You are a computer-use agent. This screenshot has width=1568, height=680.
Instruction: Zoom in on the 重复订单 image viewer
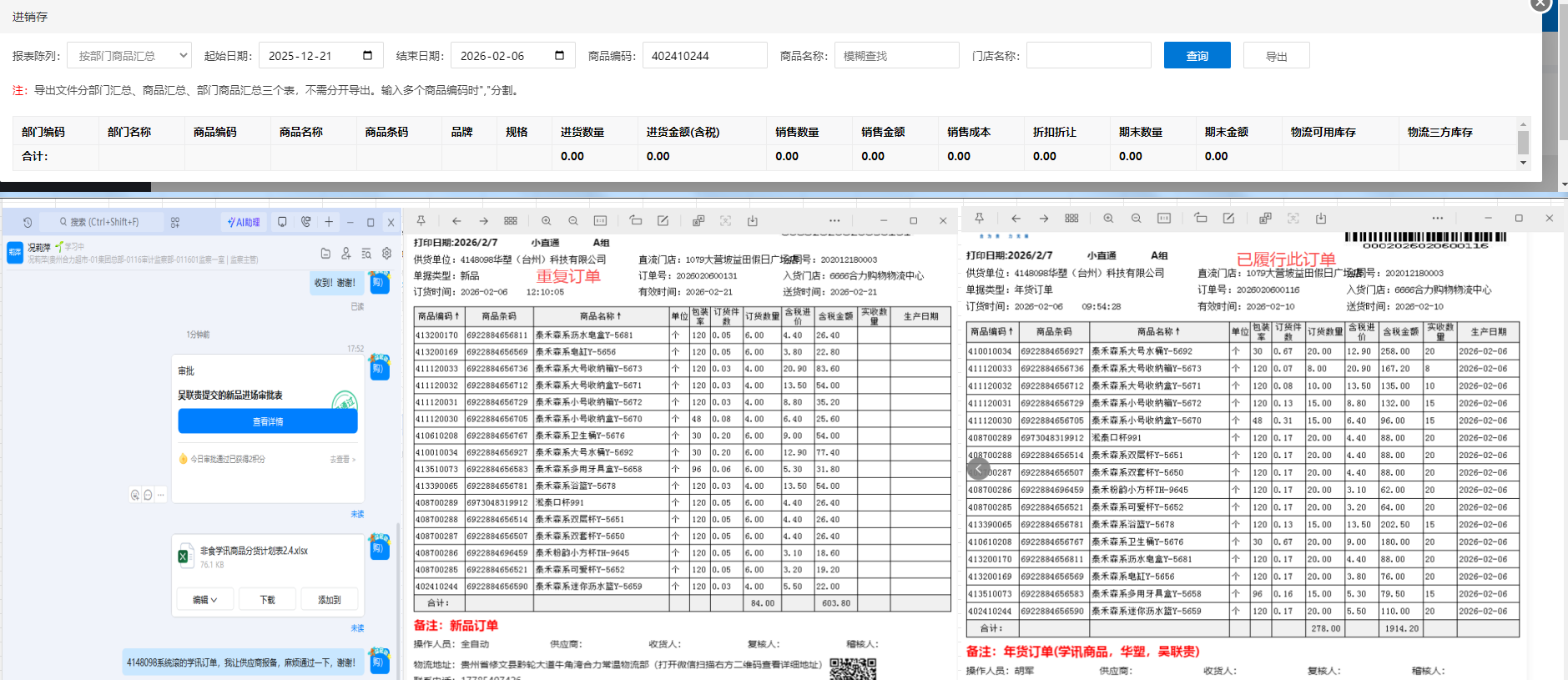546,221
